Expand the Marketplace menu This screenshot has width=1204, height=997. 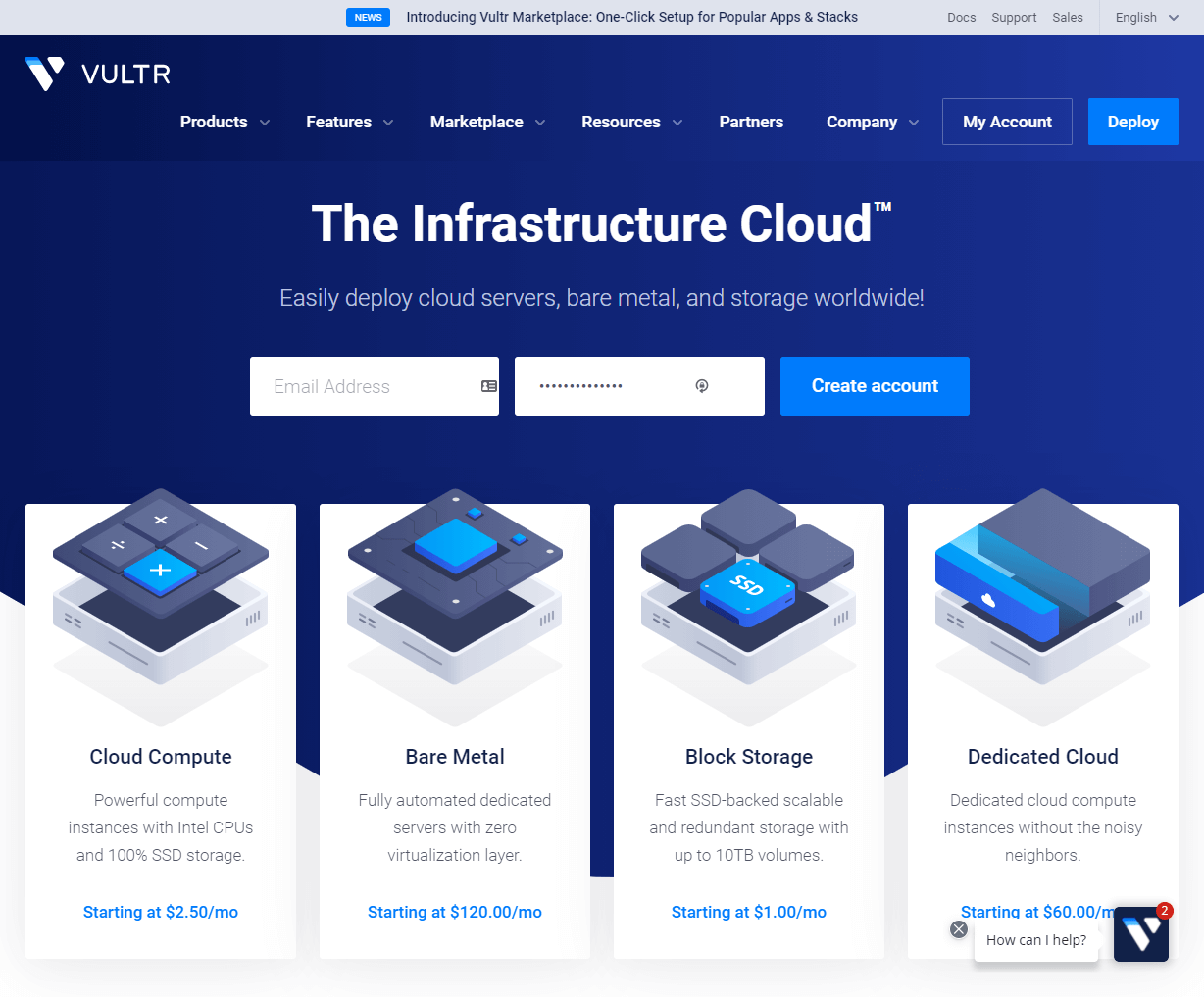[487, 122]
